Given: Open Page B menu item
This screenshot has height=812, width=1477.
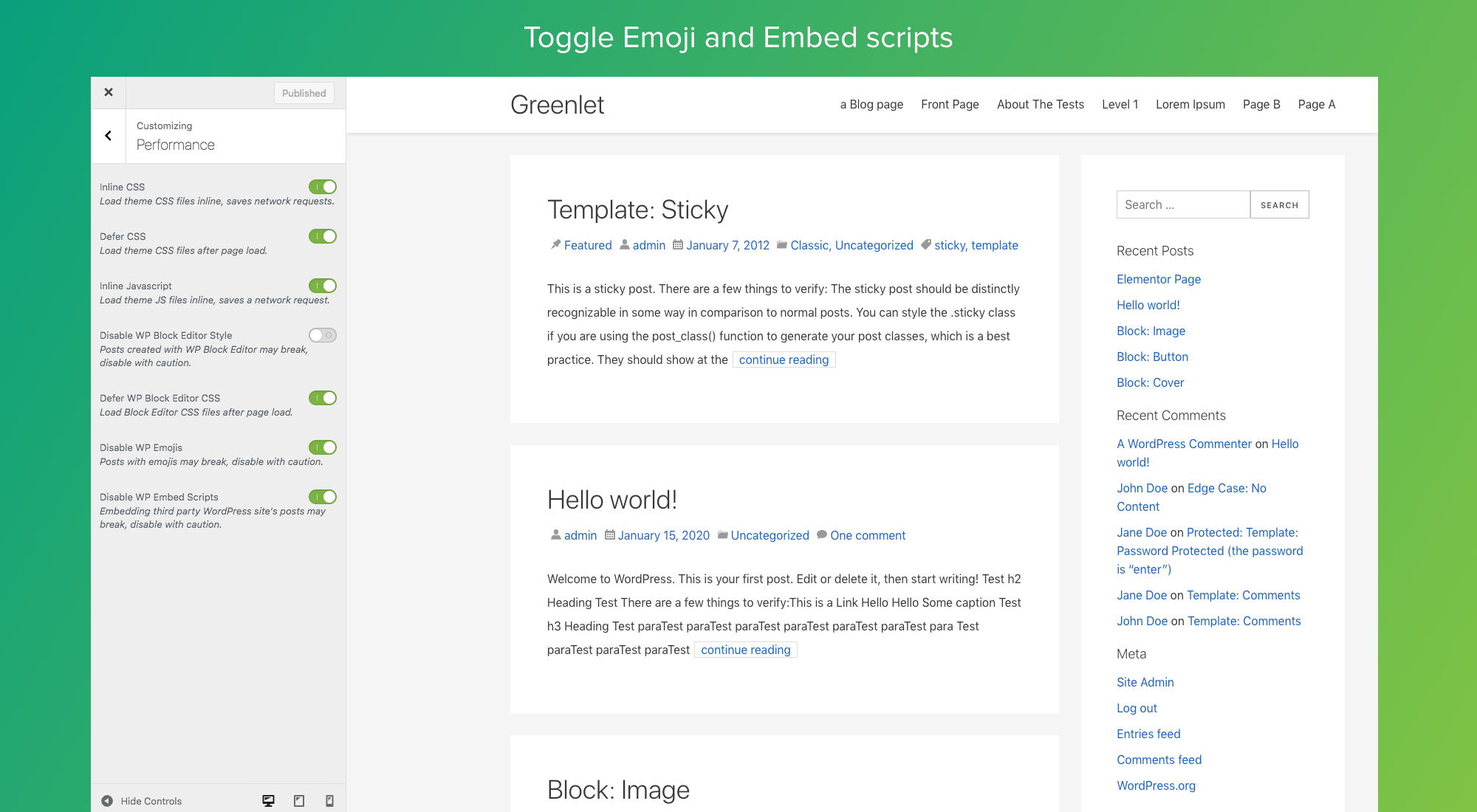Looking at the screenshot, I should click(x=1261, y=104).
